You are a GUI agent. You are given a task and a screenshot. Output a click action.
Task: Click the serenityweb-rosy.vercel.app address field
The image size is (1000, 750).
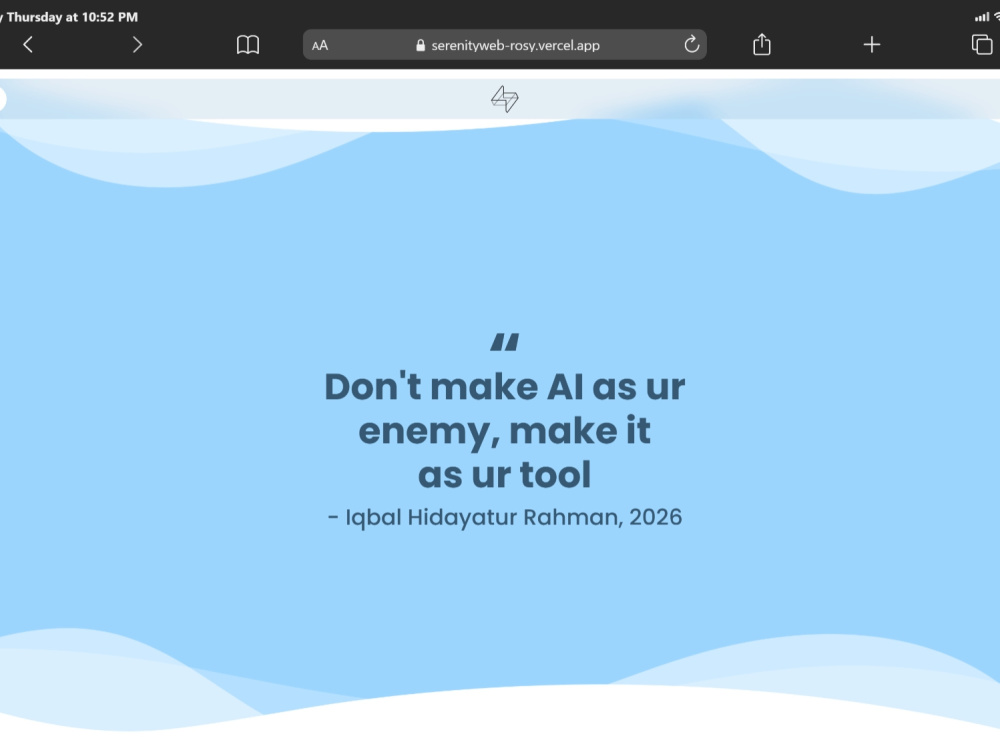[504, 45]
